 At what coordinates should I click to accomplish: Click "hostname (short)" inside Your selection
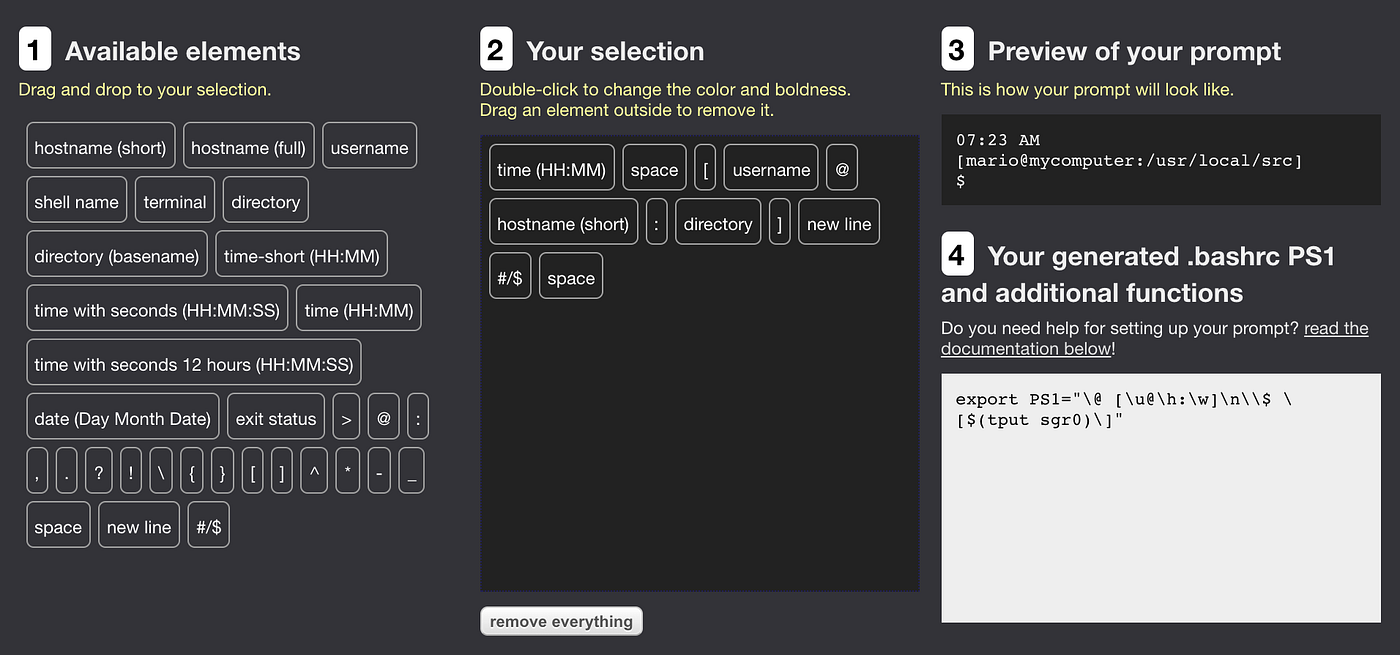pyautogui.click(x=563, y=221)
